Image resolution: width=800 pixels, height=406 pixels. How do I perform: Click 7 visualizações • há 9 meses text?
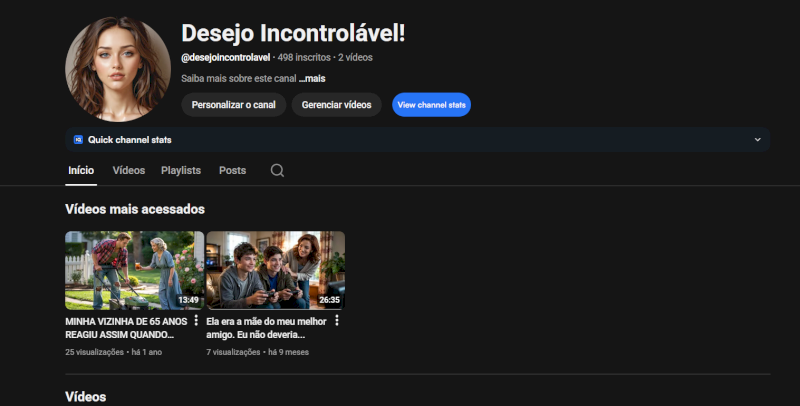pyautogui.click(x=257, y=352)
